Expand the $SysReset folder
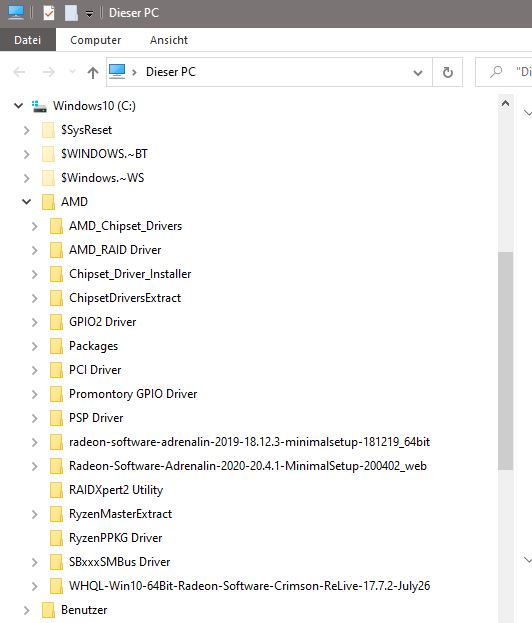Viewport: 532px width, 623px height. (27, 130)
